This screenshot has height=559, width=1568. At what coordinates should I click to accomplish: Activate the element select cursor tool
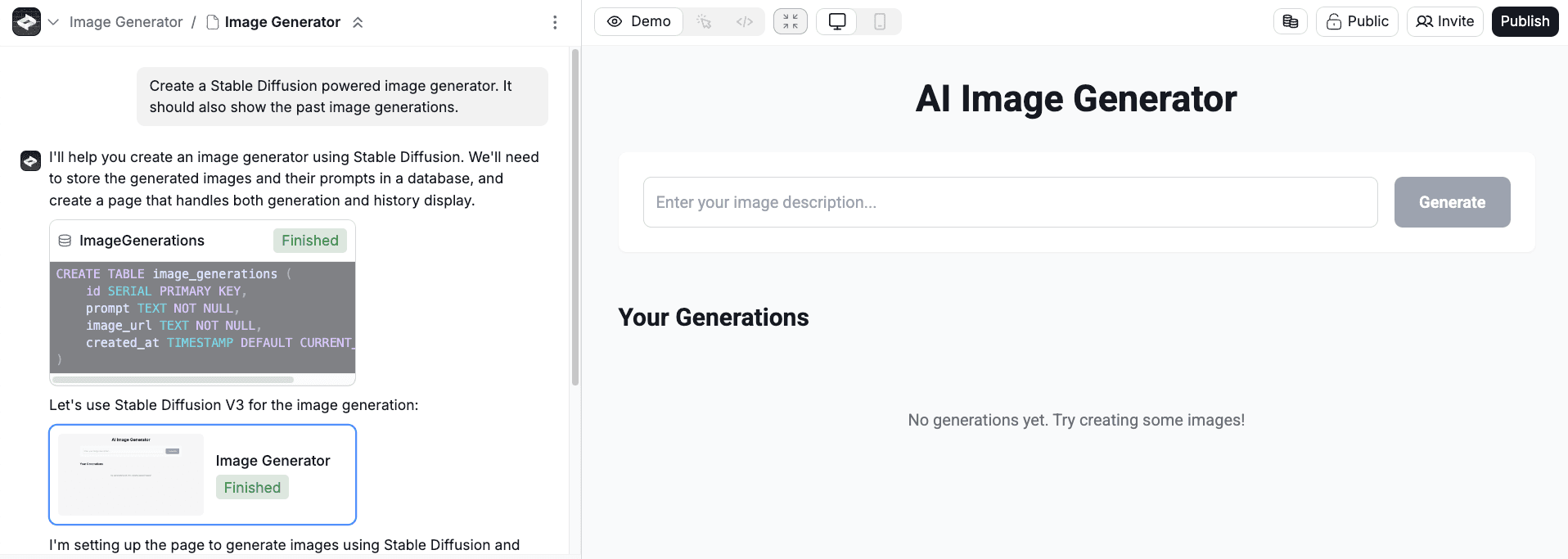pos(704,21)
